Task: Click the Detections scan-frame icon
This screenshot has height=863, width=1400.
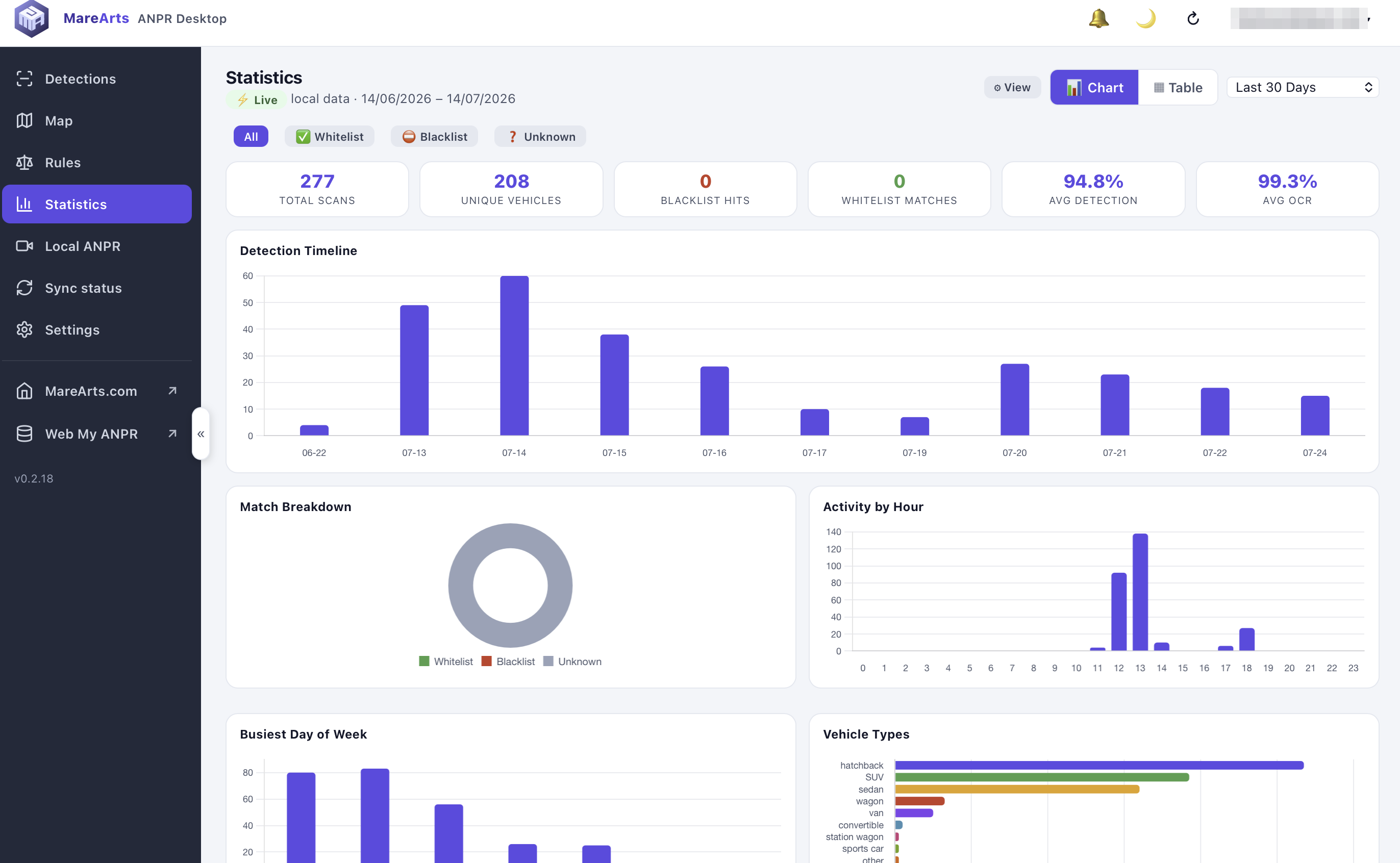Action: (24, 79)
